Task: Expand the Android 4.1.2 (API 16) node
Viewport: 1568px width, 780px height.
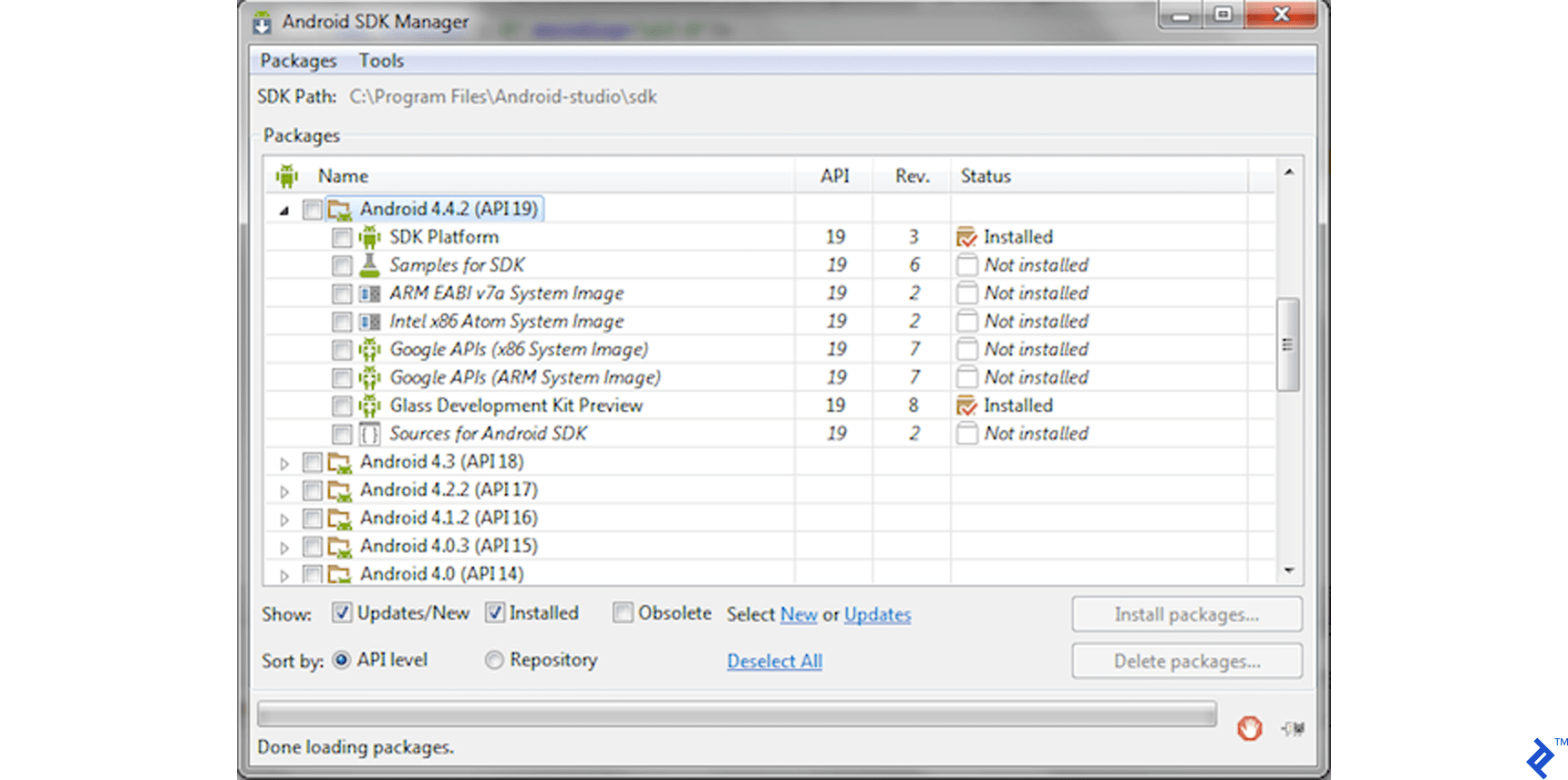Action: 284,520
